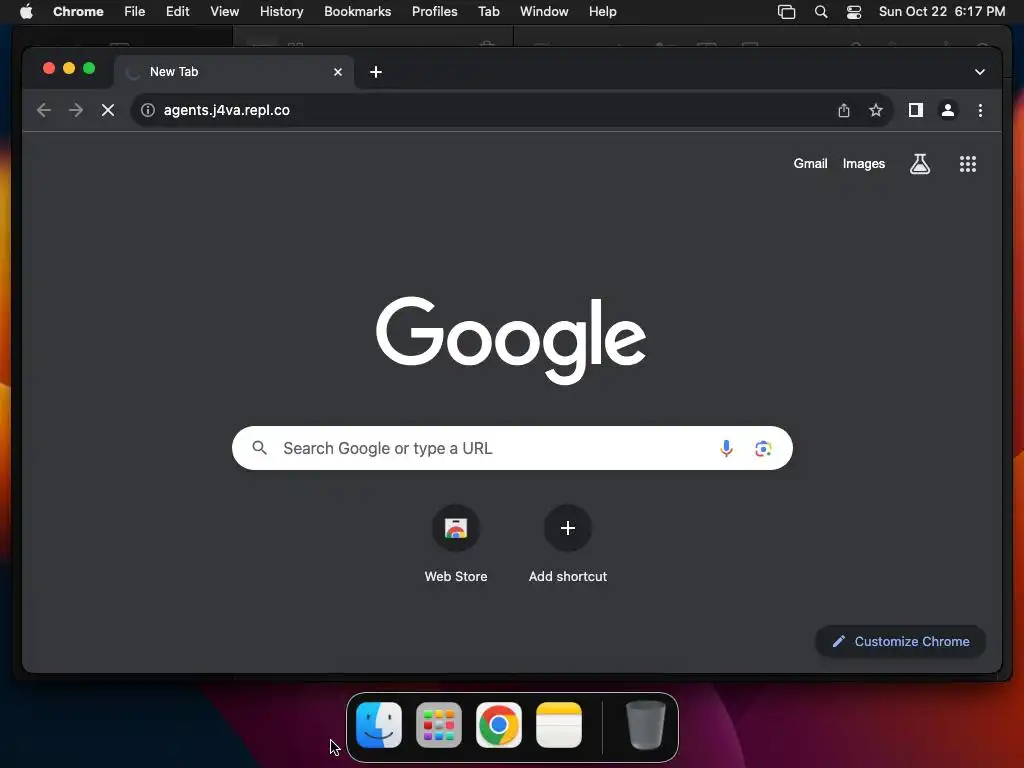Open the File menu
This screenshot has width=1024, height=768.
135,12
